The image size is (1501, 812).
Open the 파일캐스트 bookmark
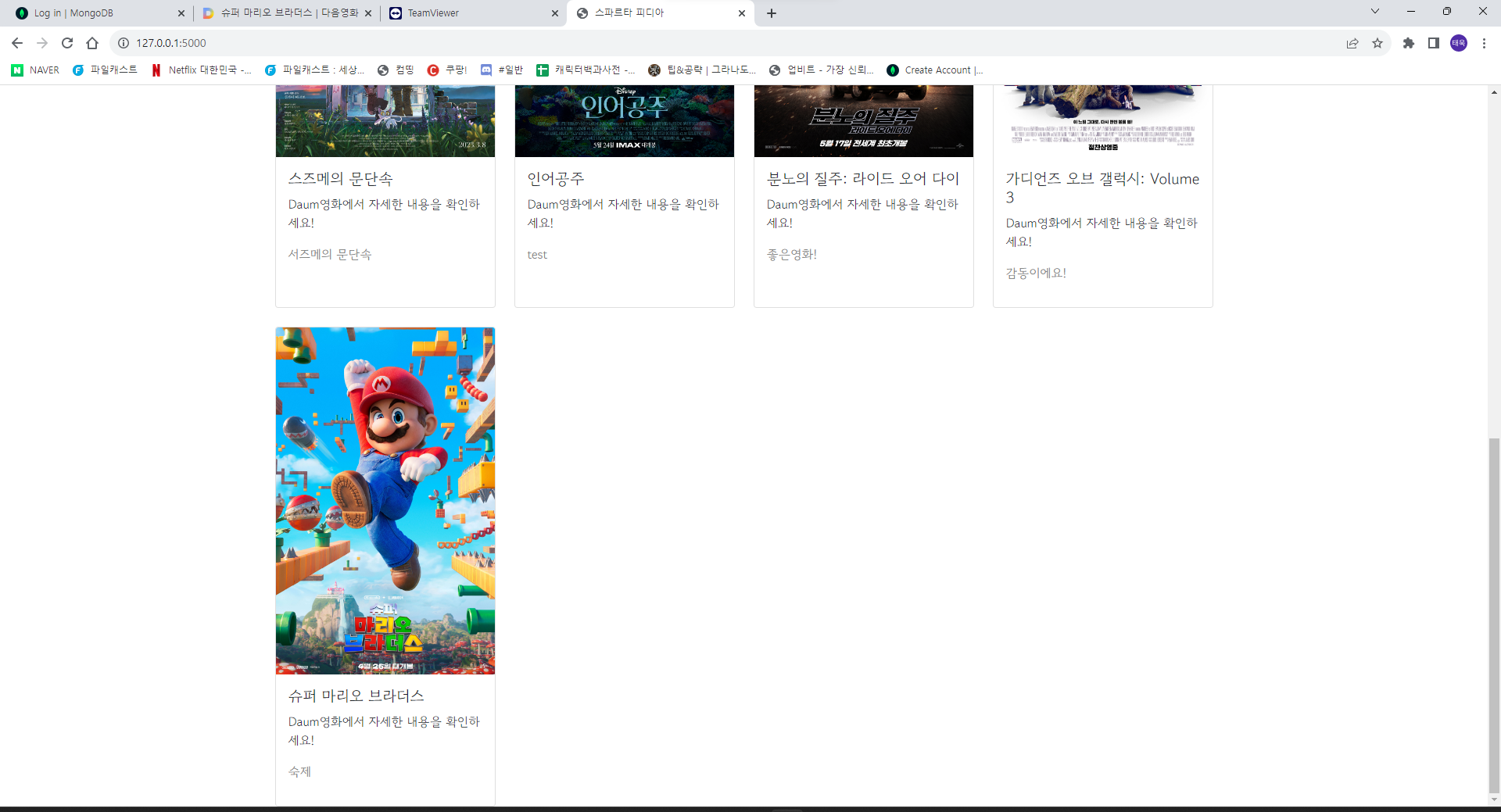pos(106,70)
